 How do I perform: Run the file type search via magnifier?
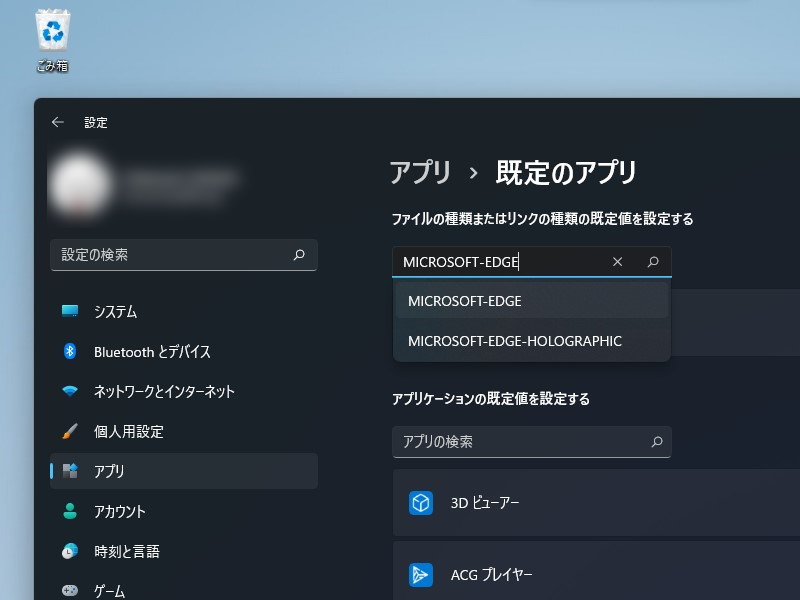coord(654,261)
